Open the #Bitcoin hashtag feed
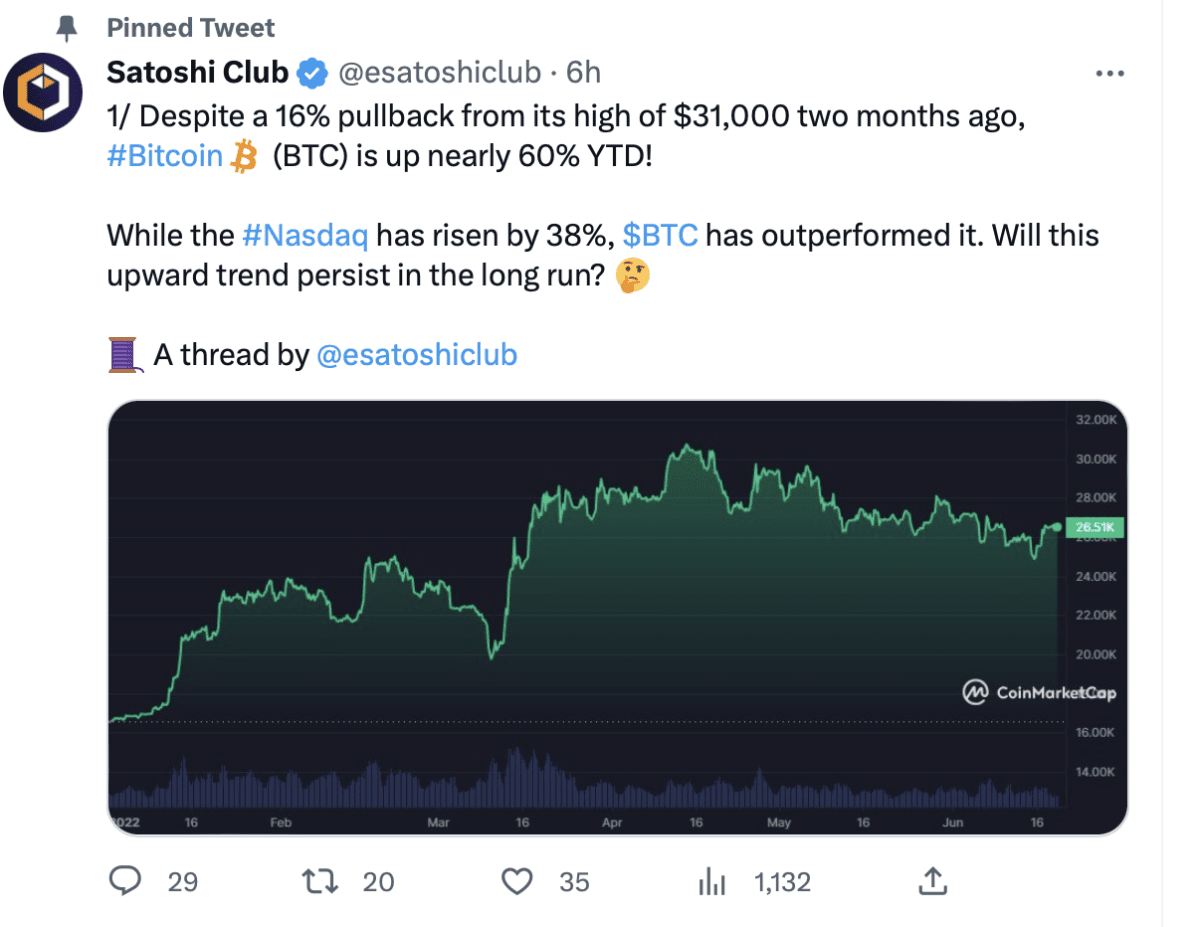 point(164,154)
